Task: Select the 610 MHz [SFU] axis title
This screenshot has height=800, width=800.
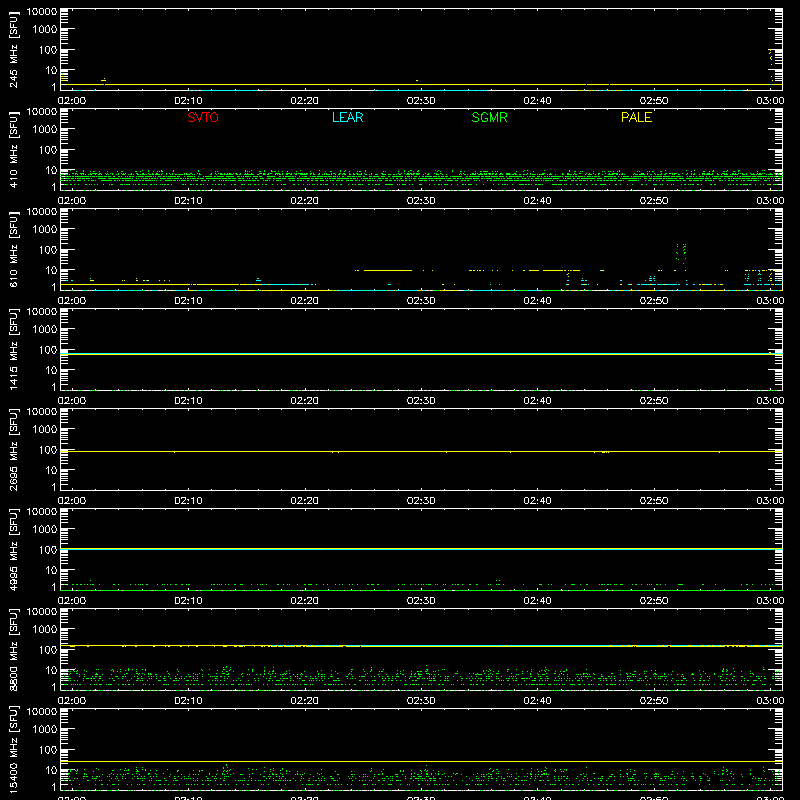Action: (14, 250)
